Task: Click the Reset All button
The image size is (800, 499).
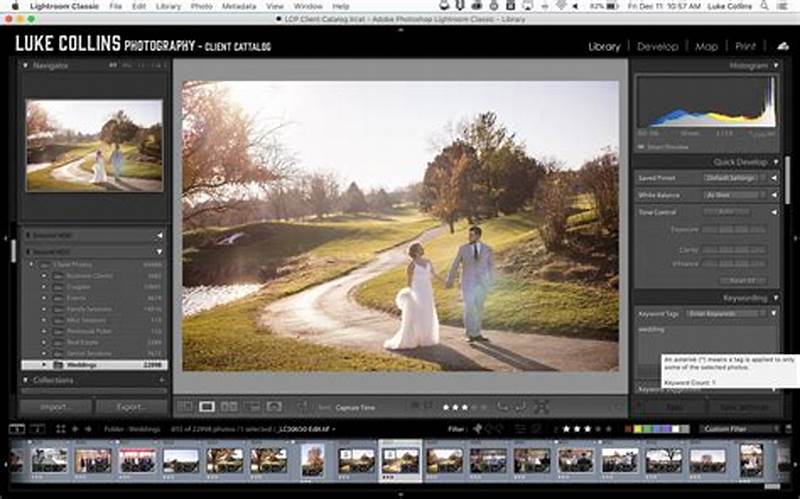Action: pos(742,281)
